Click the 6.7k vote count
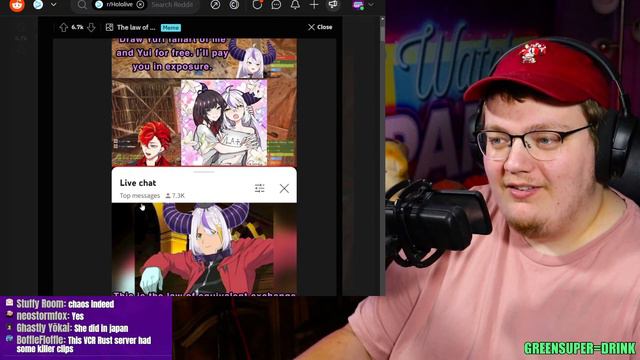Viewport: 640px width, 360px height. (x=77, y=27)
